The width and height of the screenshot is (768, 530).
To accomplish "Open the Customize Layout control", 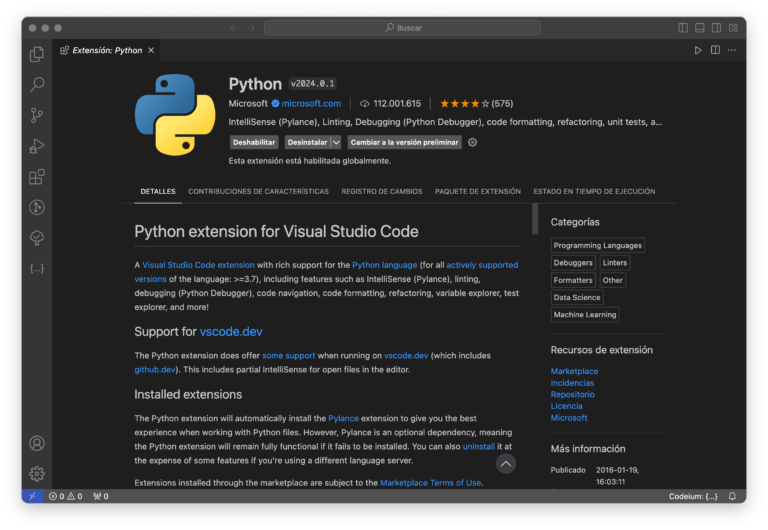I will coord(733,28).
